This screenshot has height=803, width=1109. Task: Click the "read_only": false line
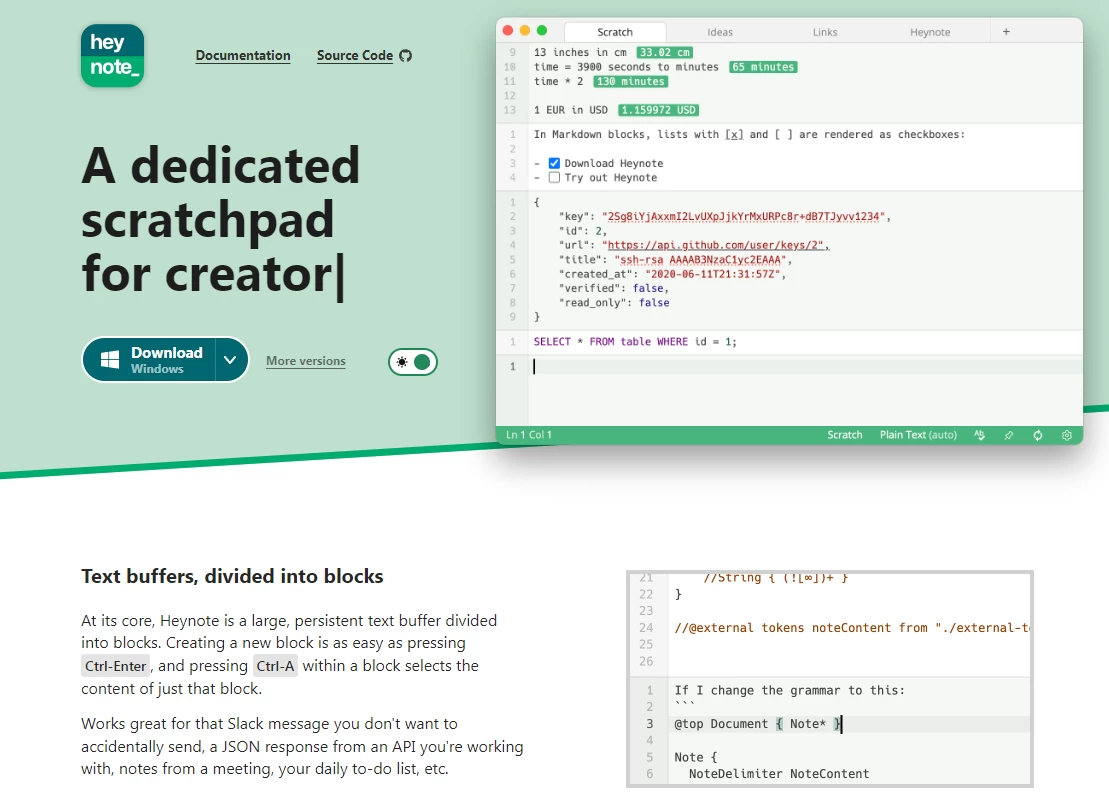pos(614,303)
